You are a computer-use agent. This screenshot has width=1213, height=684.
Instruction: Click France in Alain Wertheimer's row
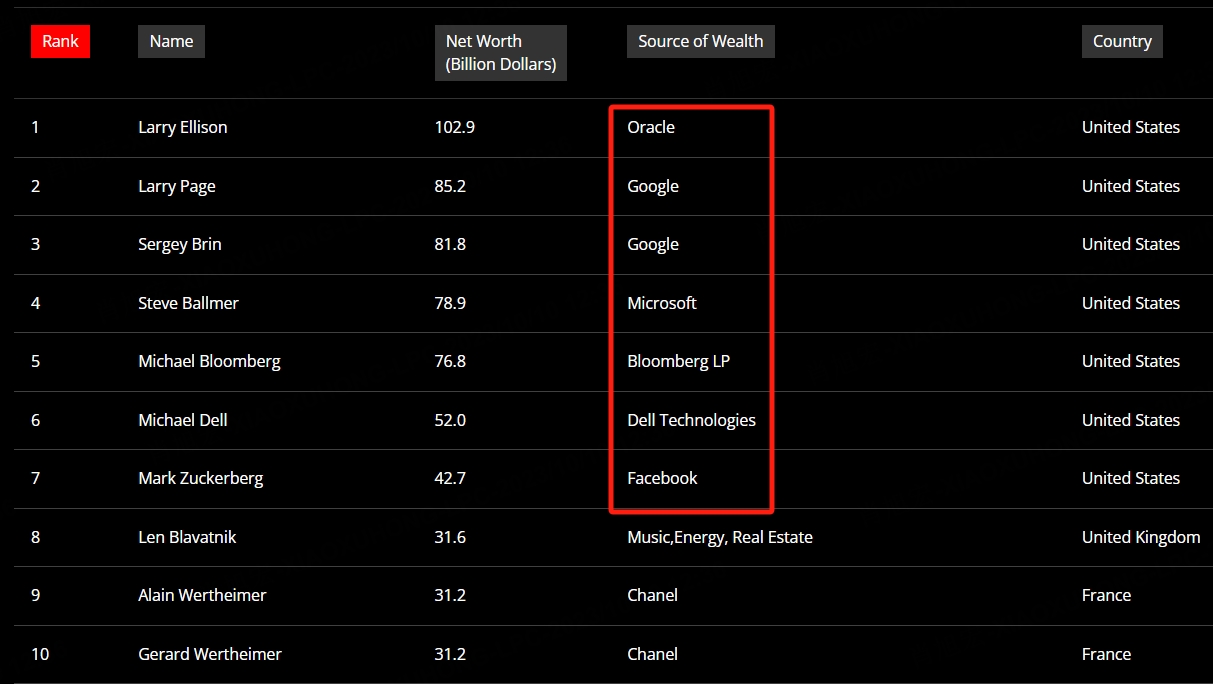click(x=1106, y=595)
